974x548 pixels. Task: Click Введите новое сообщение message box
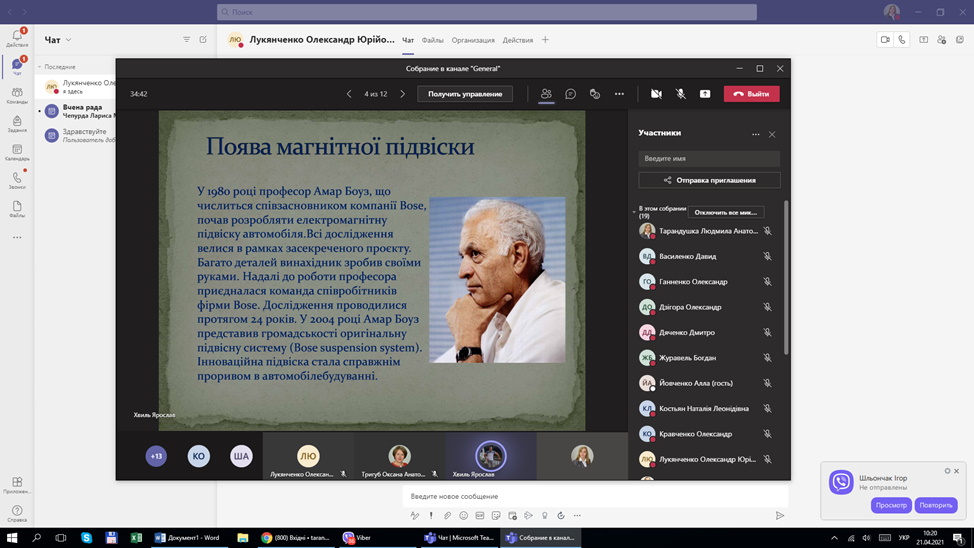tap(595, 496)
